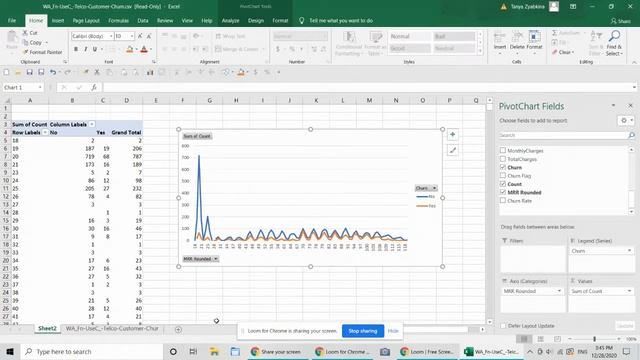Image resolution: width=640 pixels, height=360 pixels.
Task: Toggle Underline formatting in Font group
Action: click(95, 49)
